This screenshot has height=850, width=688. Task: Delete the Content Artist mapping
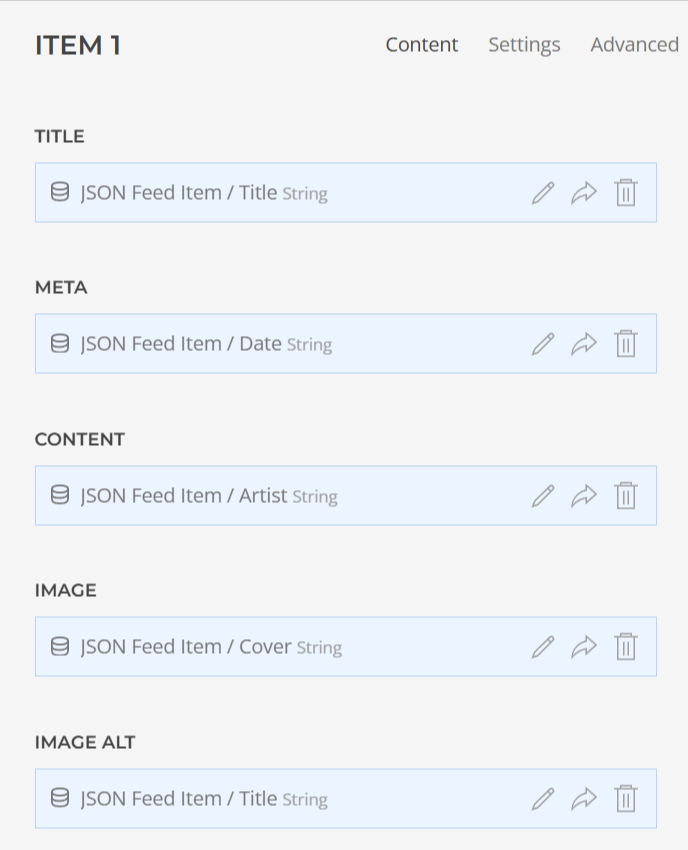(626, 496)
